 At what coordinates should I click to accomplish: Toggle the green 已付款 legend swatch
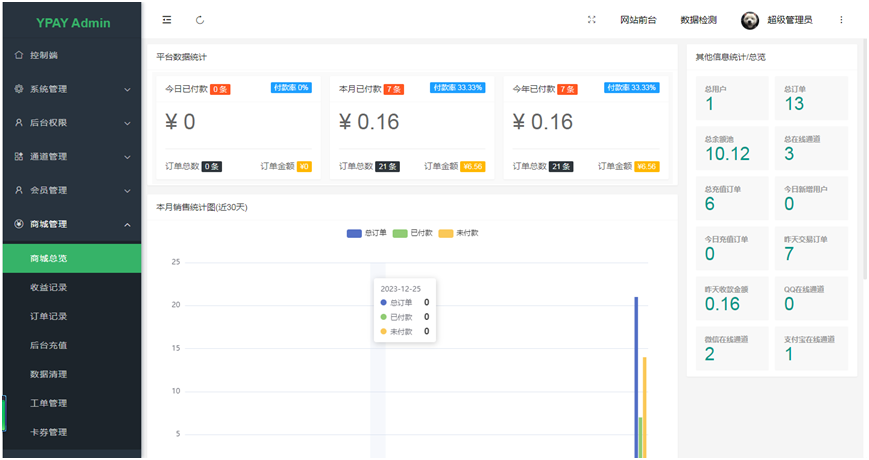coord(400,233)
